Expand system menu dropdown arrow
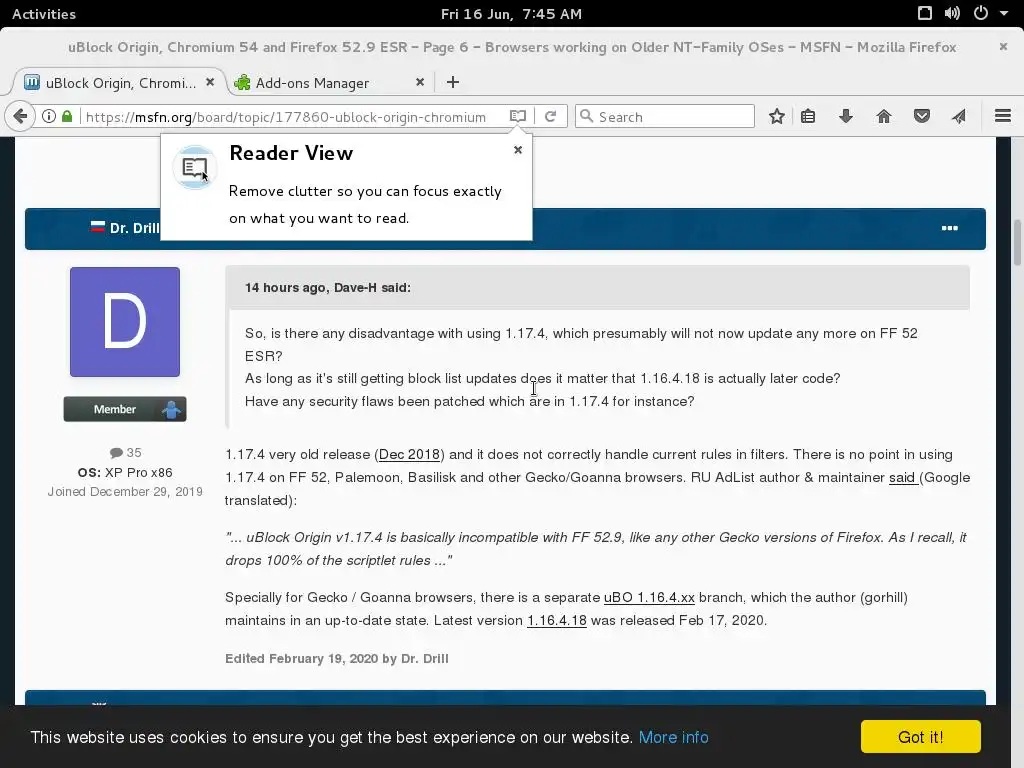 [x=1004, y=14]
